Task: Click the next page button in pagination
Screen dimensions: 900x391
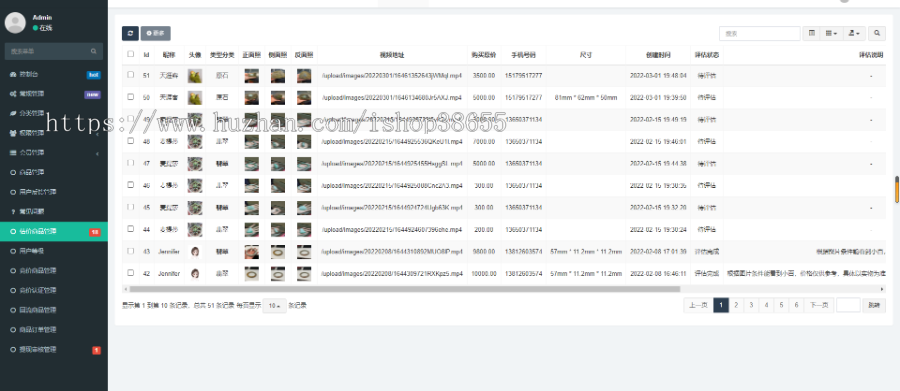Action: [x=818, y=305]
